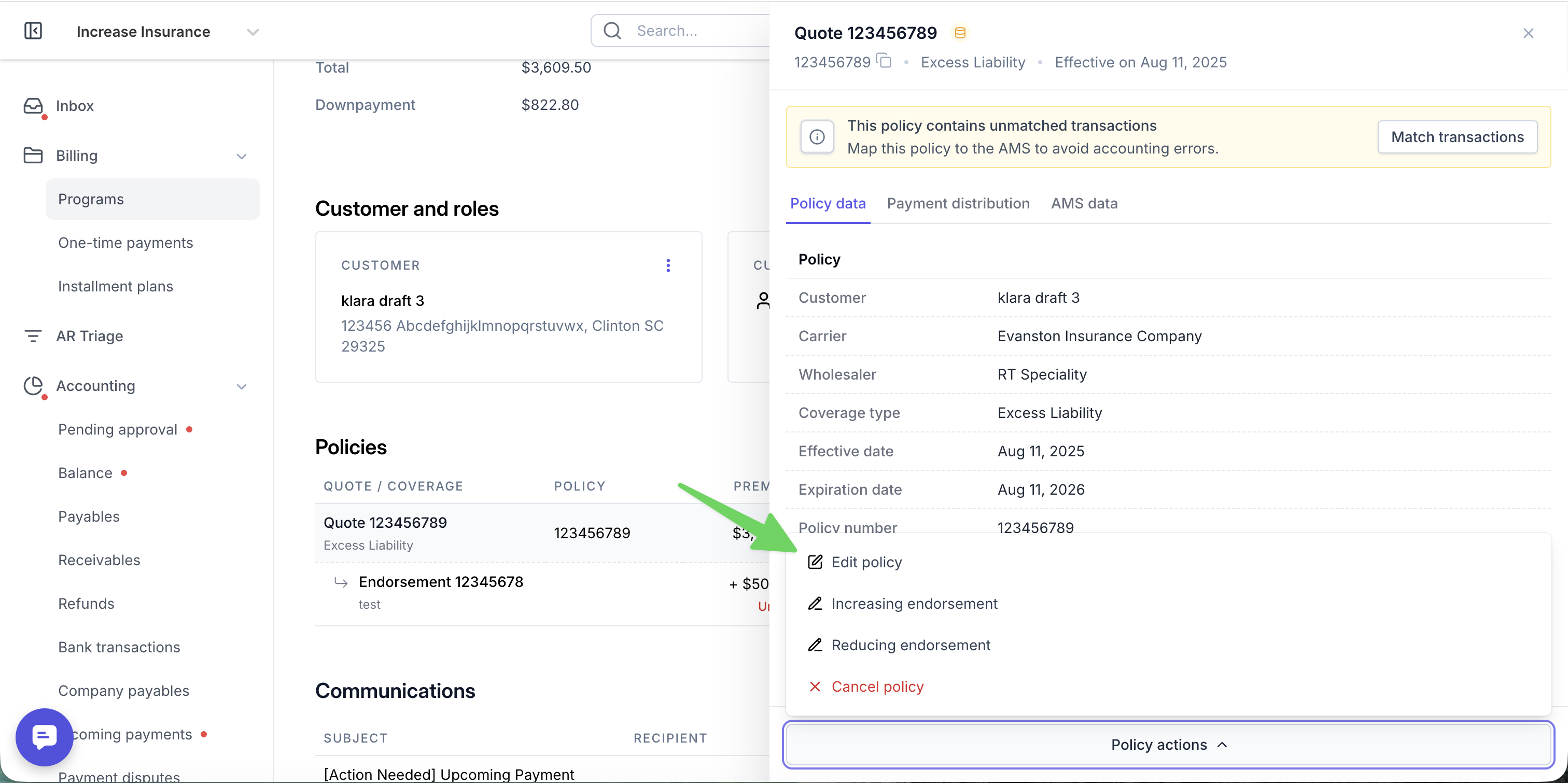Click the info icon in warning banner

[817, 137]
